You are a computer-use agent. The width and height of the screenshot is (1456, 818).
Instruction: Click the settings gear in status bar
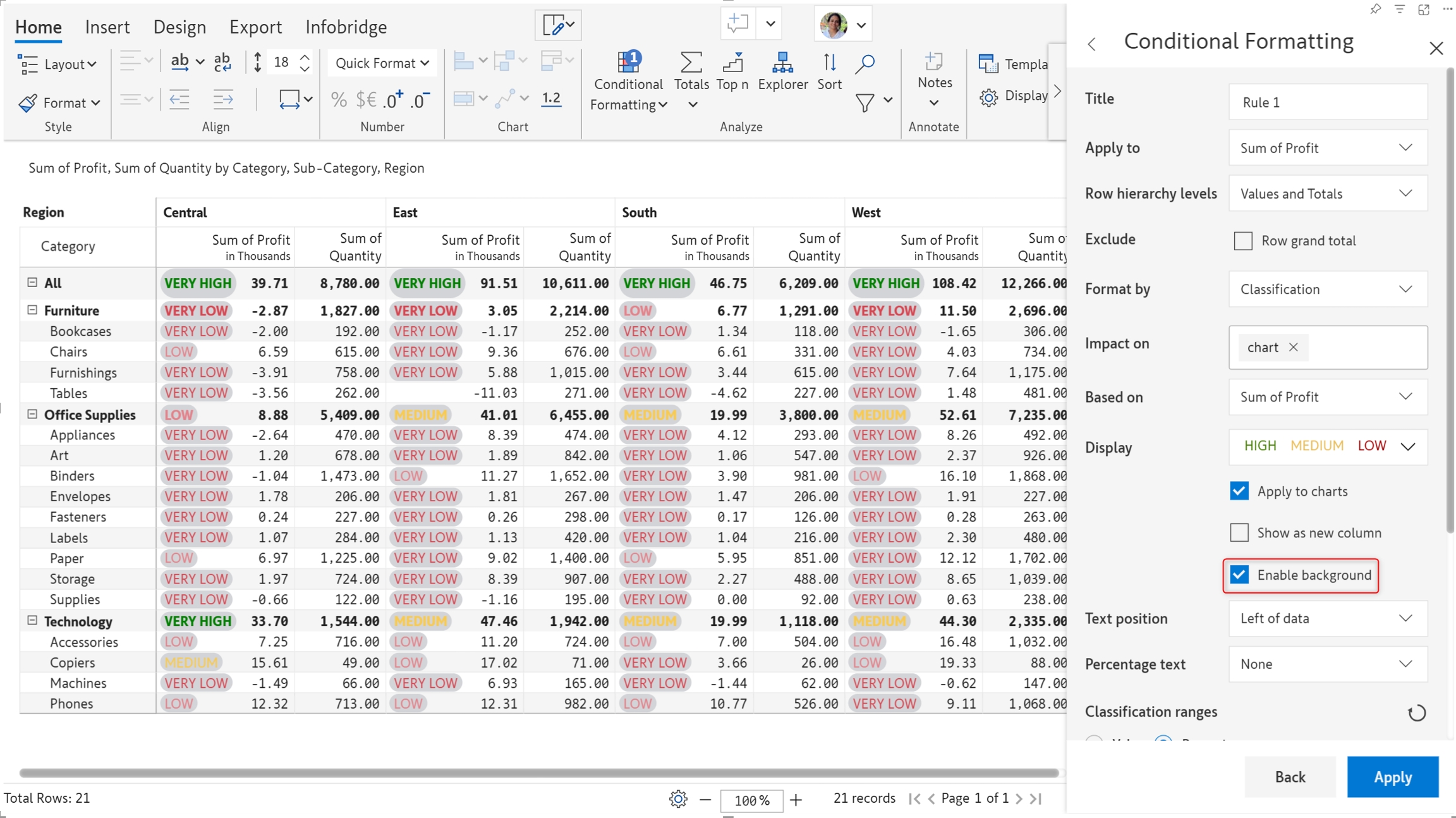pos(677,799)
